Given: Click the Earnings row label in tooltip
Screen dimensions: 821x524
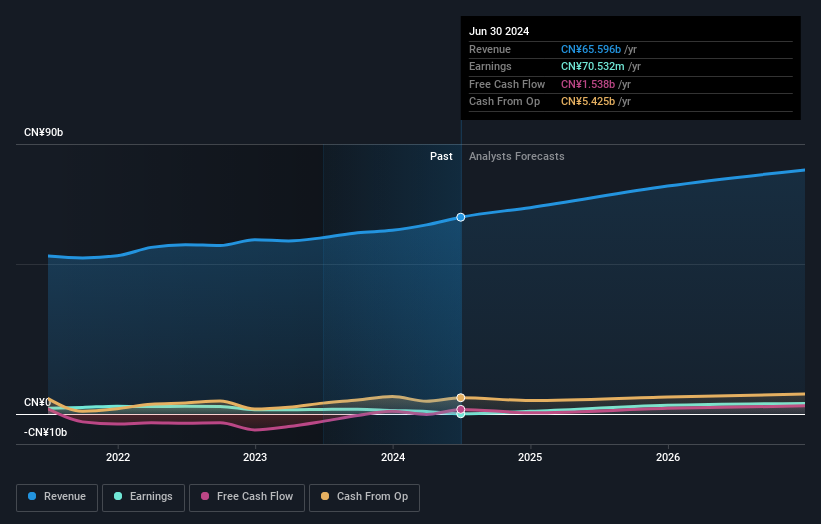Looking at the screenshot, I should tap(490, 66).
